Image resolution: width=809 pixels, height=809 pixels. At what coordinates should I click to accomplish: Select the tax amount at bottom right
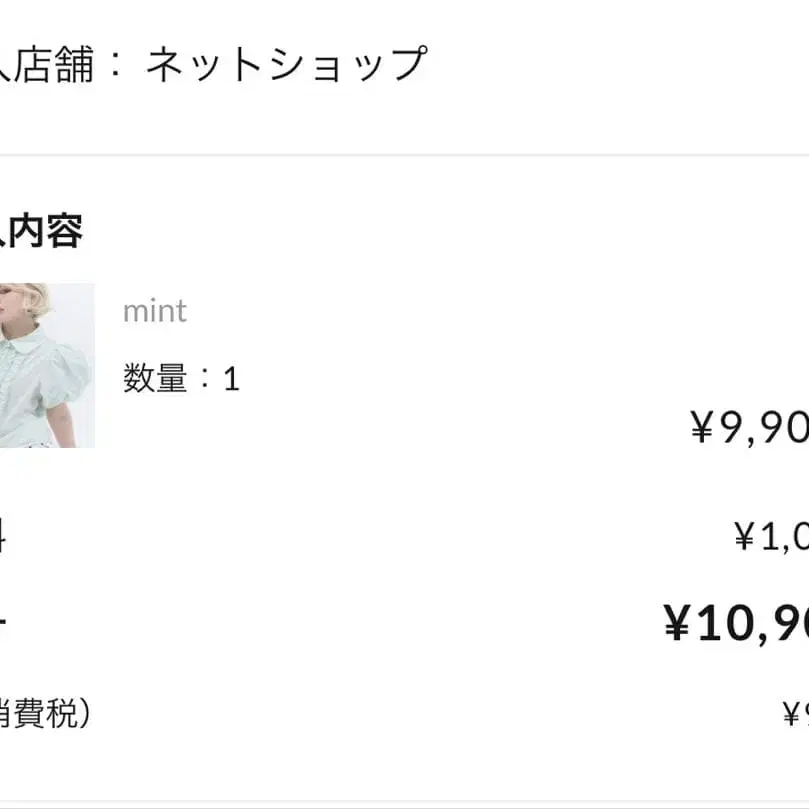coord(796,714)
